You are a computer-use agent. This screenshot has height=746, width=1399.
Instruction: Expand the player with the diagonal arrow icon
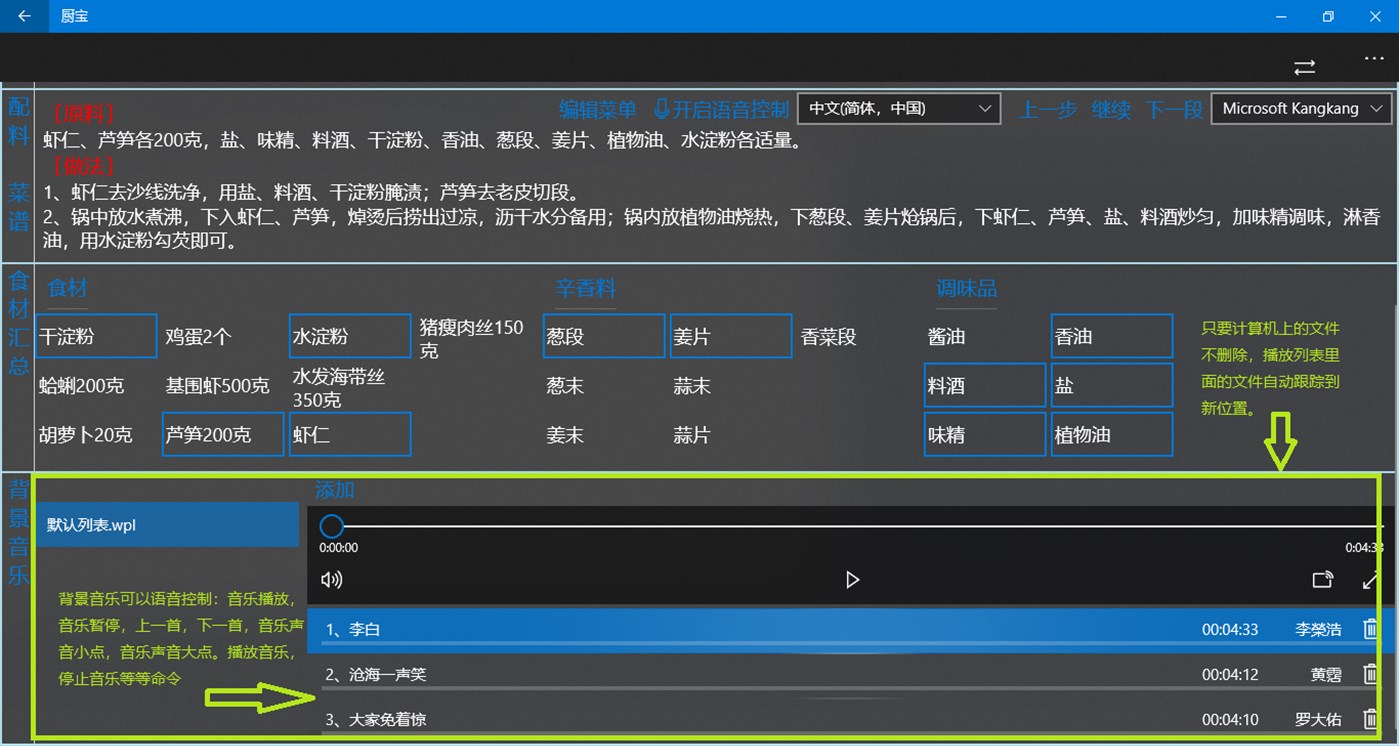click(1371, 579)
